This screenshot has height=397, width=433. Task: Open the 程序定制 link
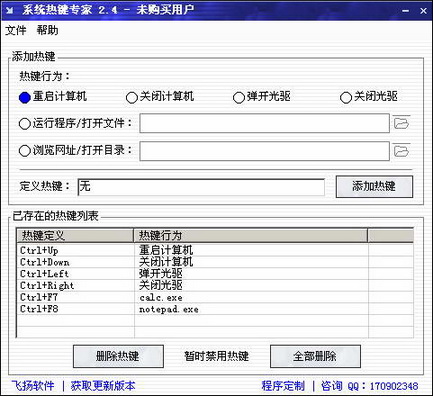pos(283,386)
